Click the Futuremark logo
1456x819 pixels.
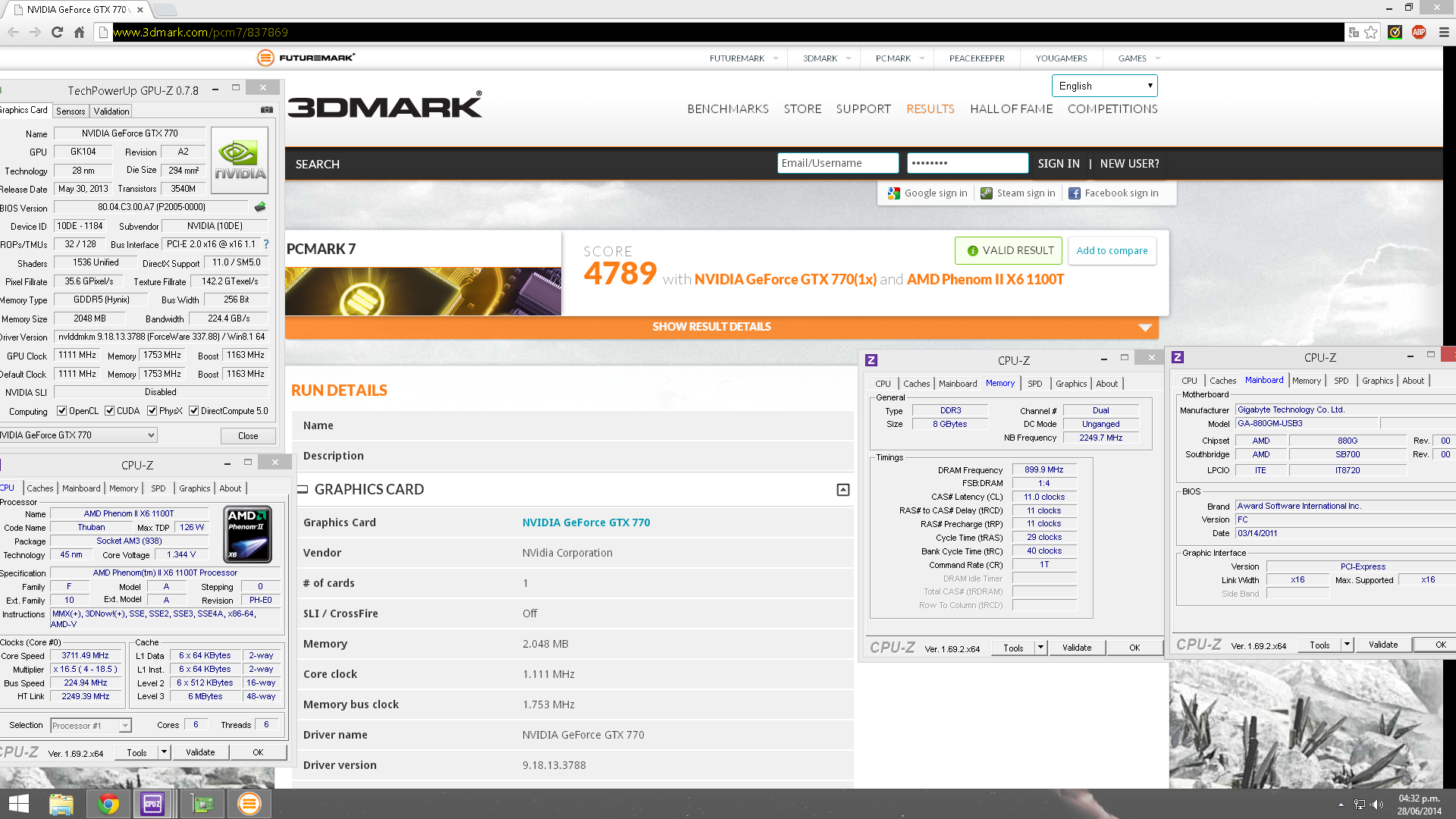pos(306,58)
